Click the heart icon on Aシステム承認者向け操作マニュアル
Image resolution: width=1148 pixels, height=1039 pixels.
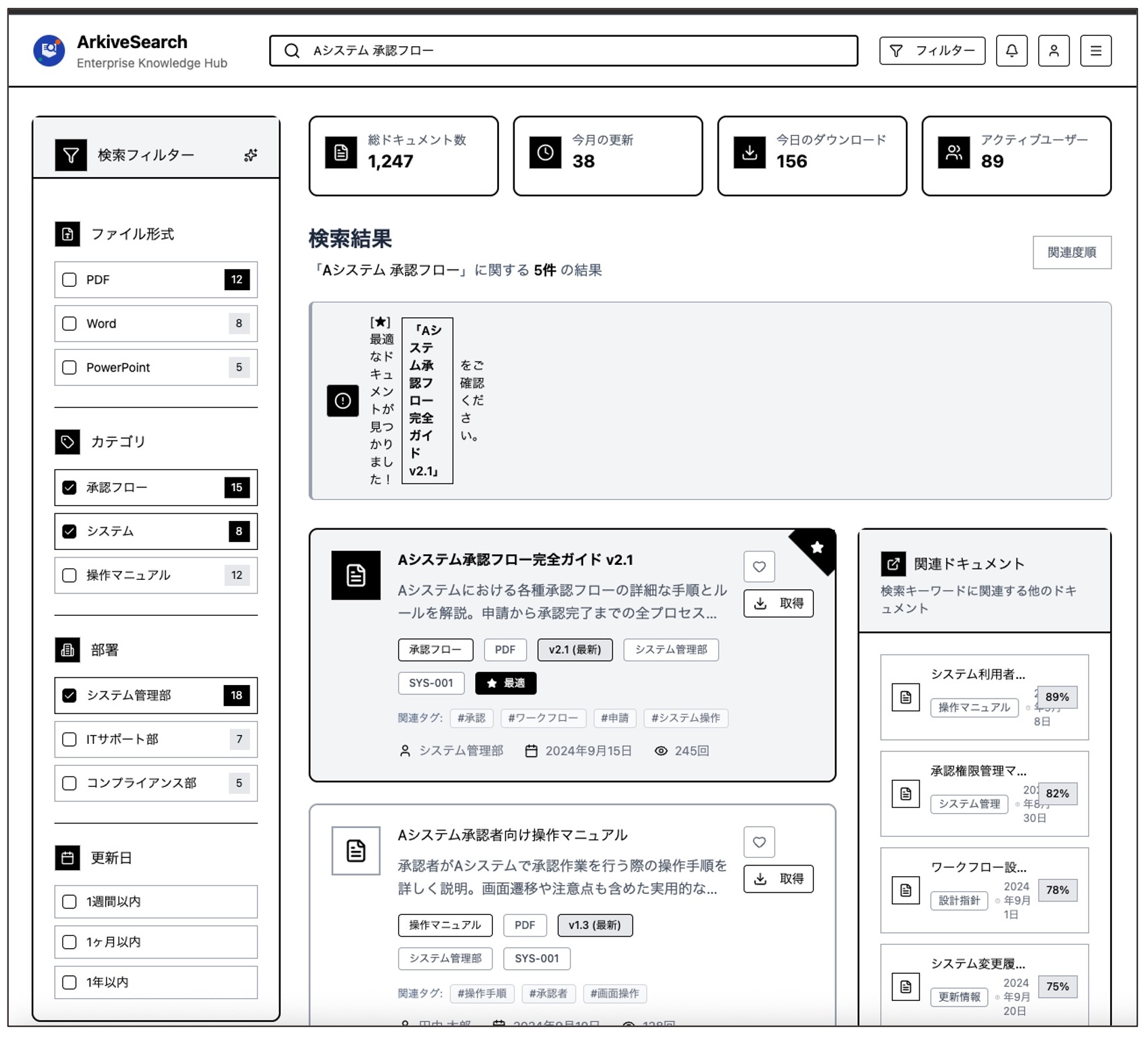click(x=759, y=842)
